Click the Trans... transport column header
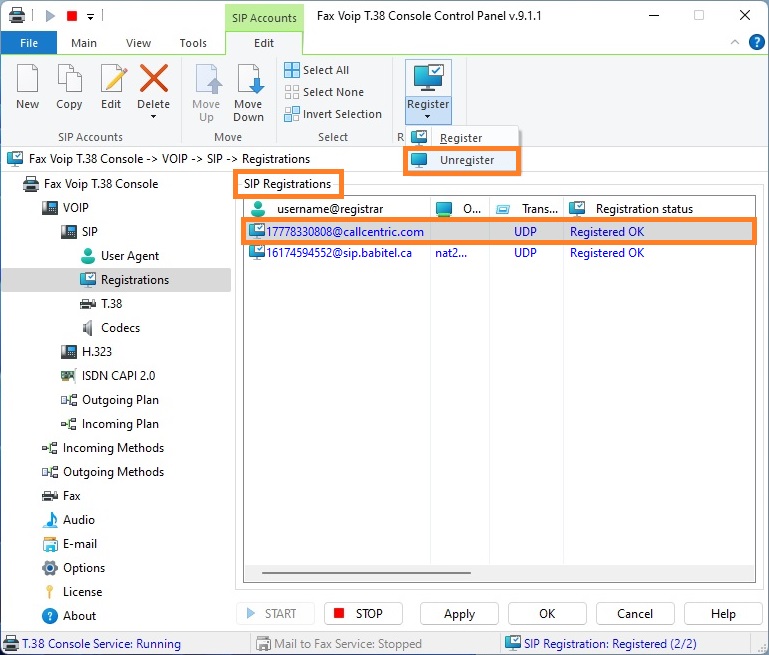769x655 pixels. click(x=526, y=209)
